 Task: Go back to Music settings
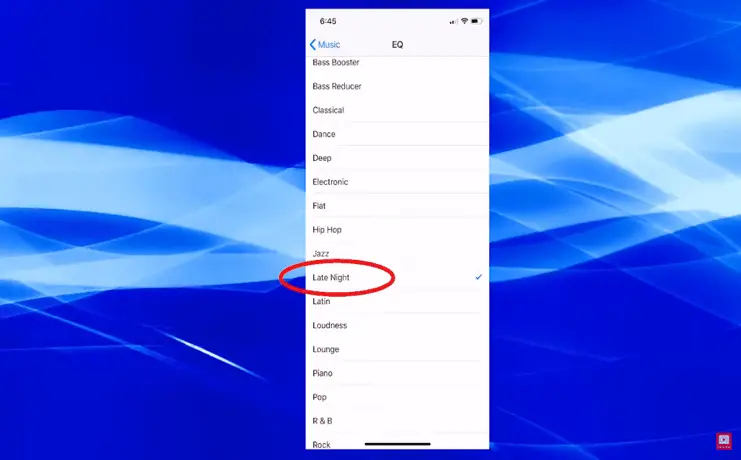325,44
